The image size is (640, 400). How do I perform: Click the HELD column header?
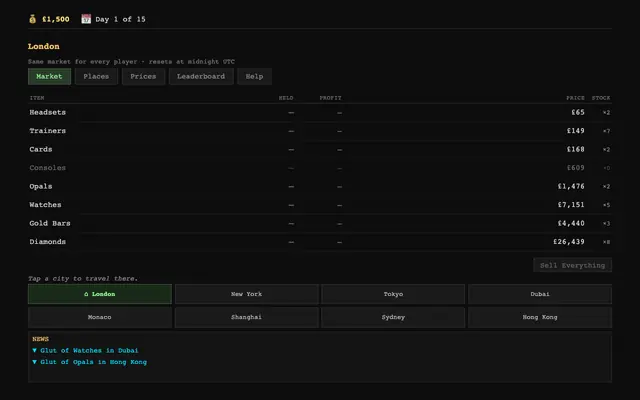click(x=286, y=98)
